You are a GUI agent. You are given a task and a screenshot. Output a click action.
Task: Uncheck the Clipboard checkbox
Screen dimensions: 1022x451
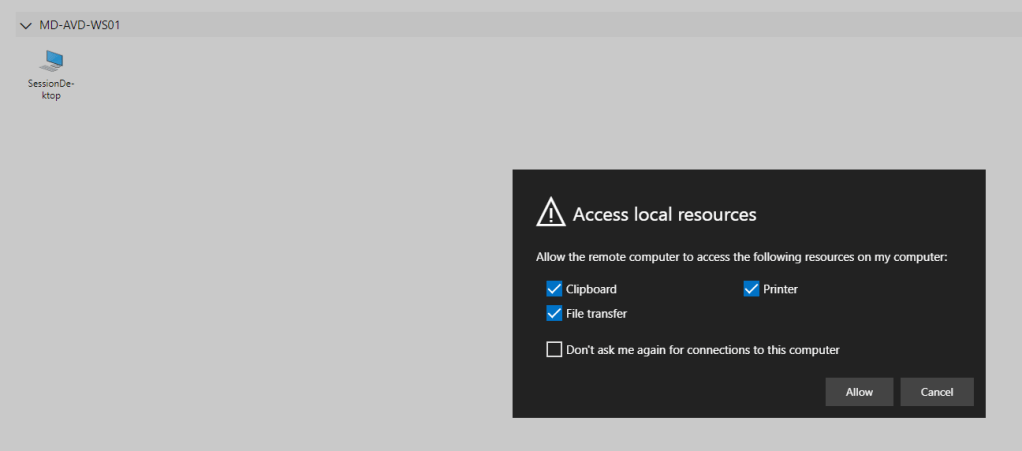pos(554,289)
